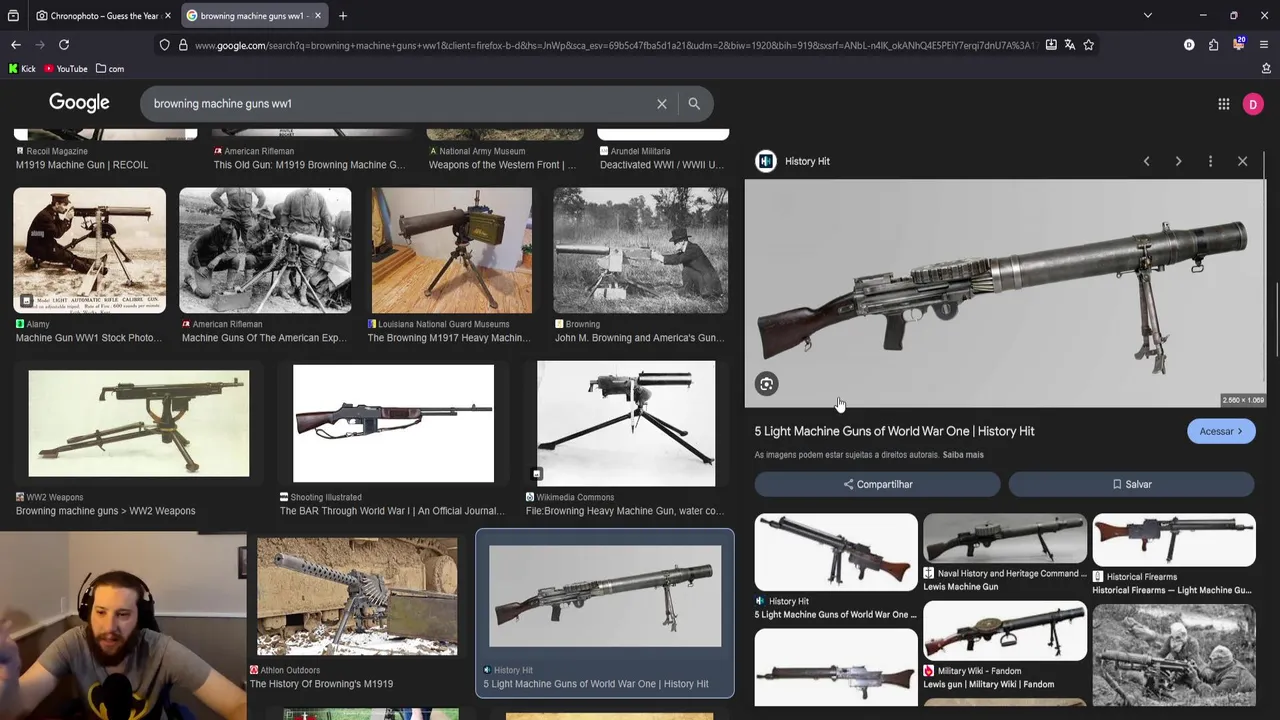Close the image preview panel

[1242, 161]
